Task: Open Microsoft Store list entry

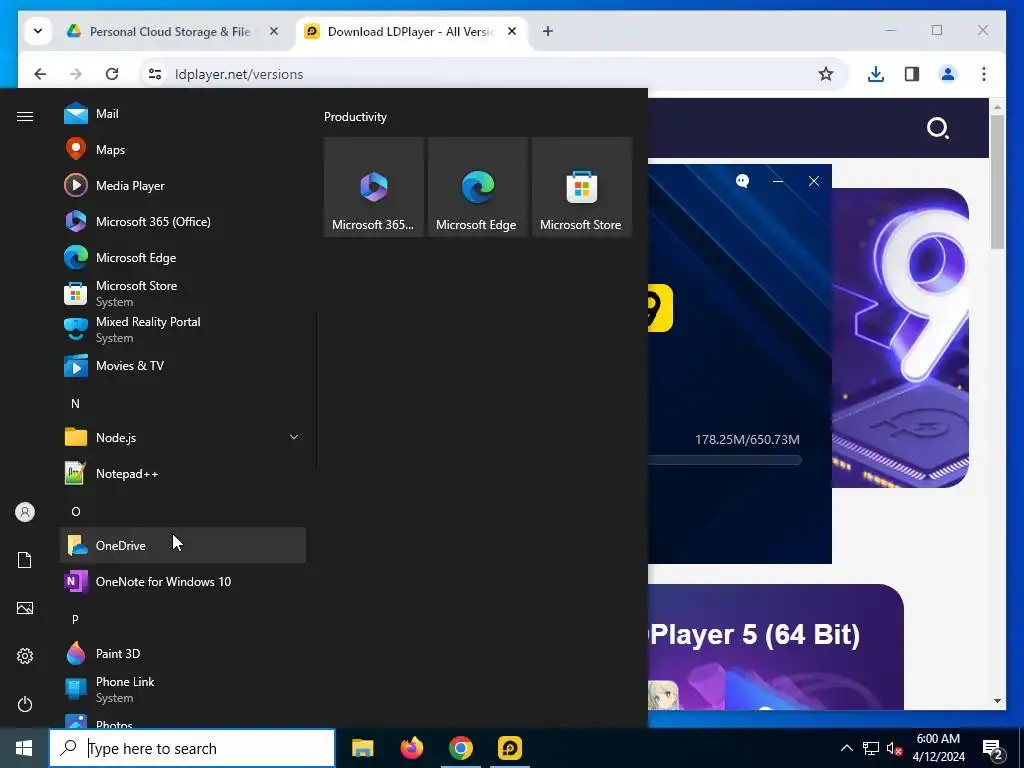Action: point(183,293)
